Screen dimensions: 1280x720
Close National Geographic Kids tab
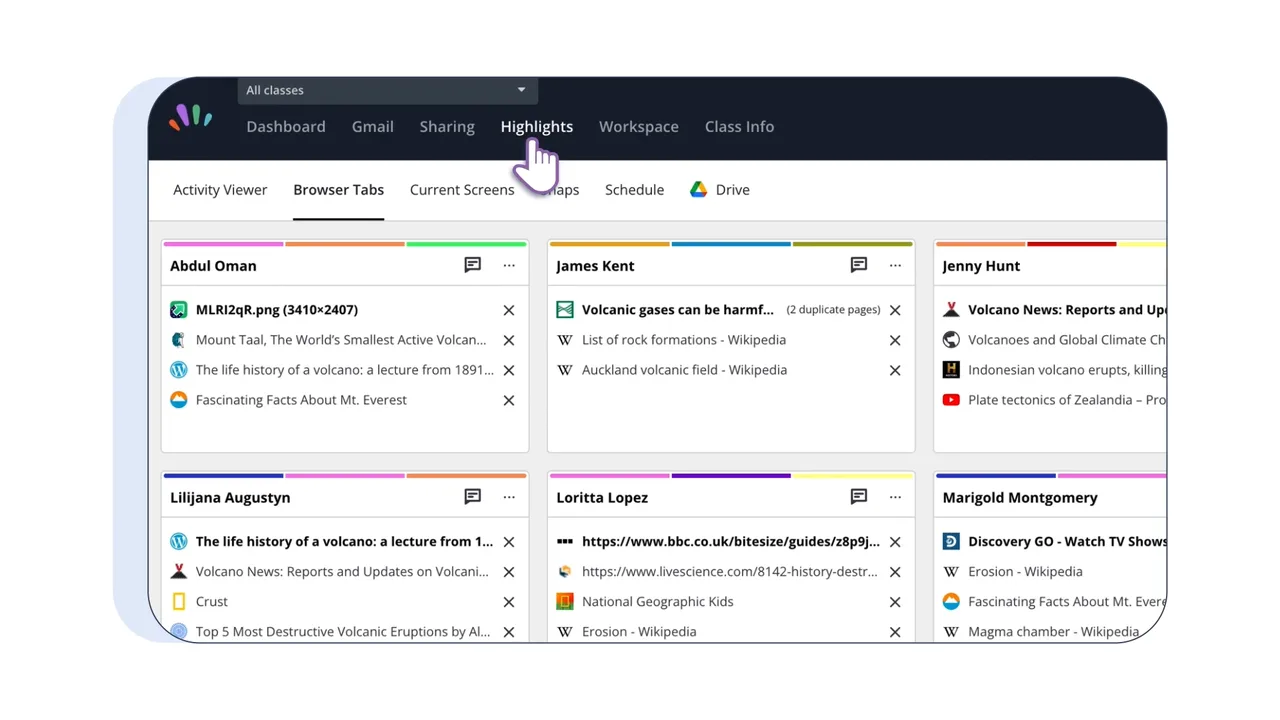[x=895, y=602]
